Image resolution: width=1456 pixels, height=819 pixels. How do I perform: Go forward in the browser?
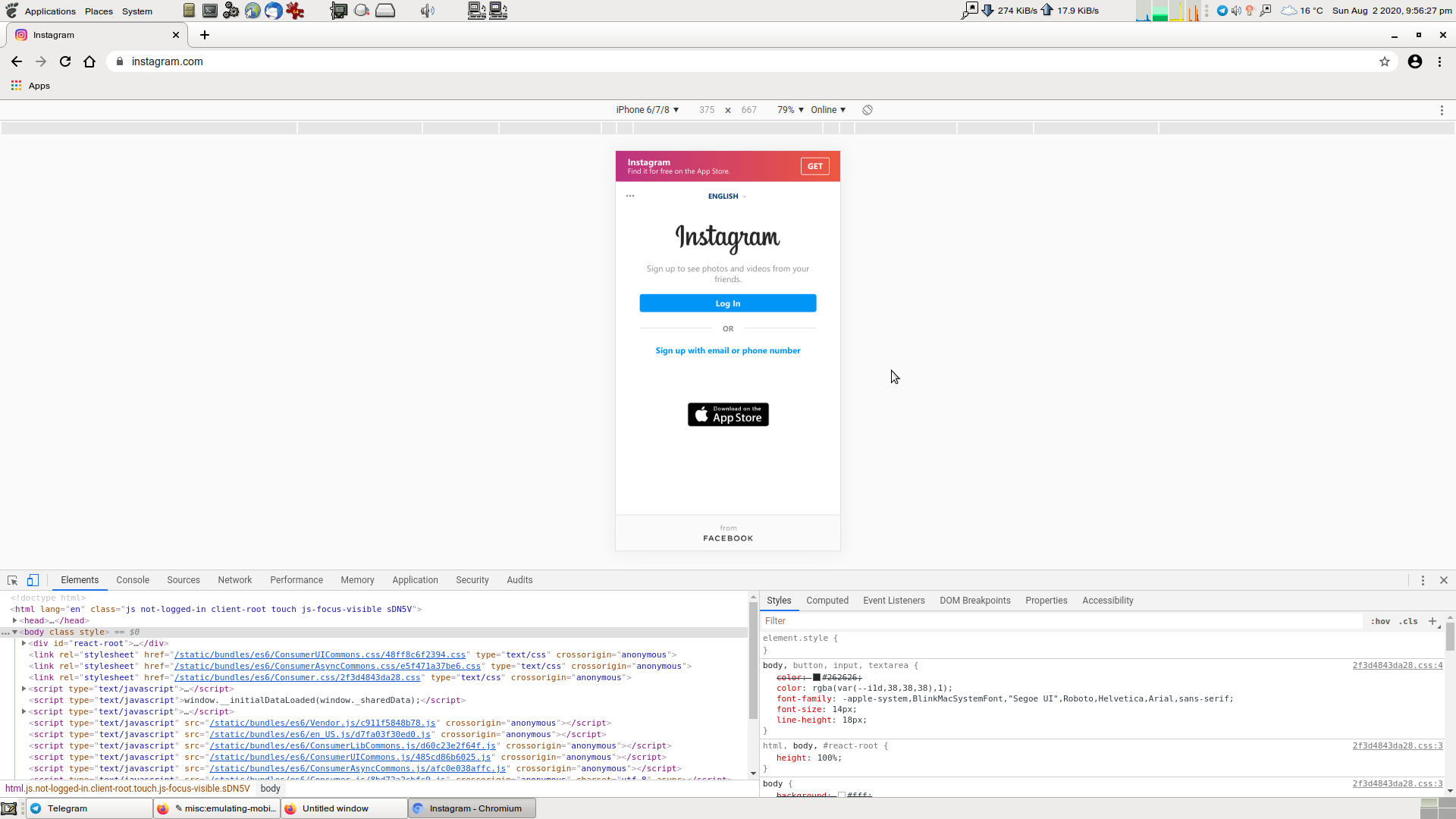pyautogui.click(x=41, y=61)
